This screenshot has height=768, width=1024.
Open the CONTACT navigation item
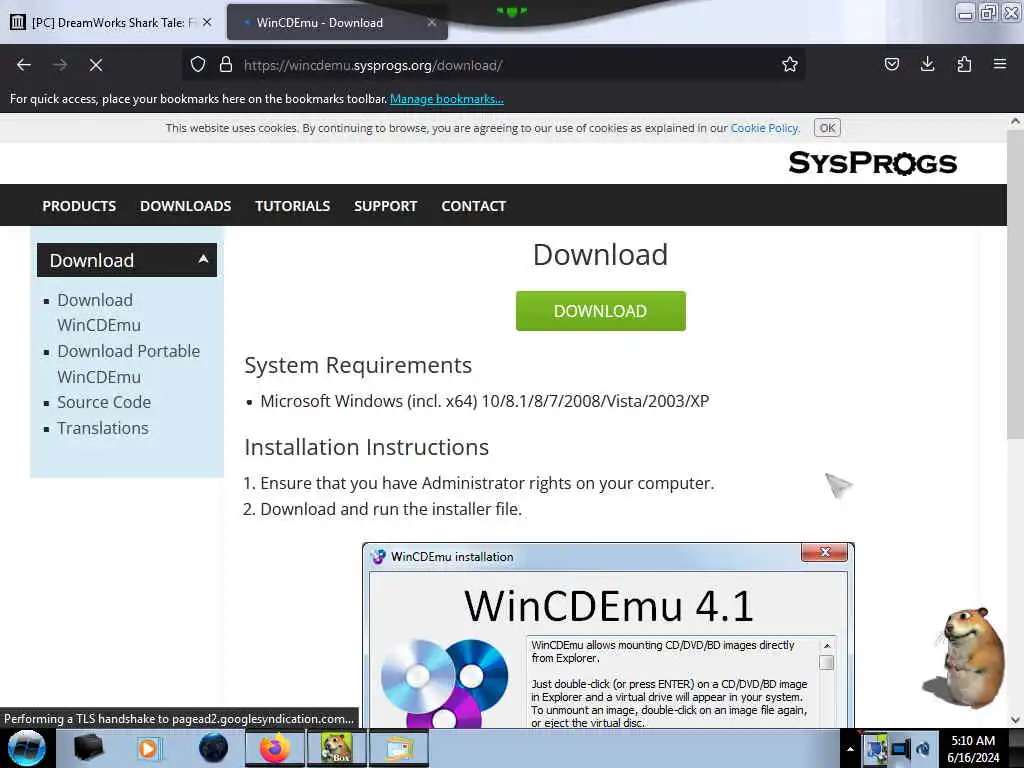tap(473, 206)
